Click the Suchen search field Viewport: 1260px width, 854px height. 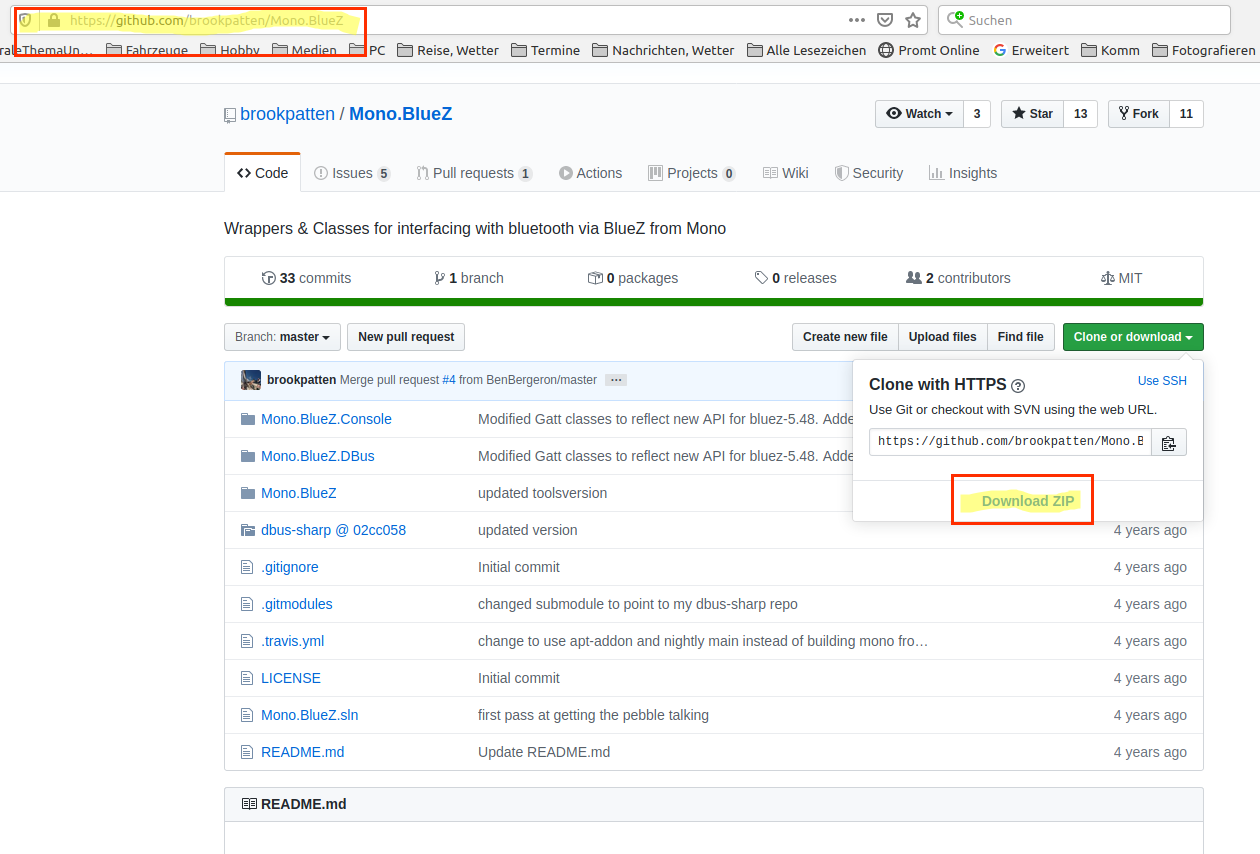tap(1084, 20)
